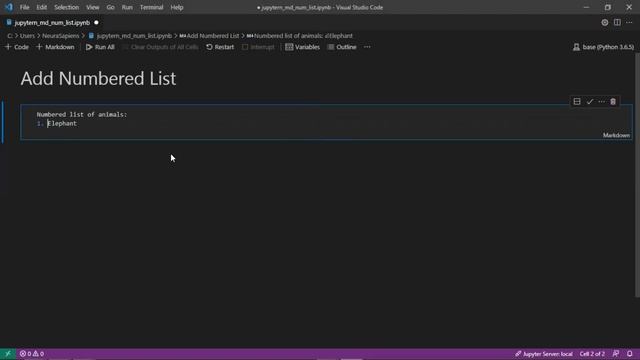Open the NeuraSapiens breadcrumb segment
The image size is (640, 360).
(60, 36)
